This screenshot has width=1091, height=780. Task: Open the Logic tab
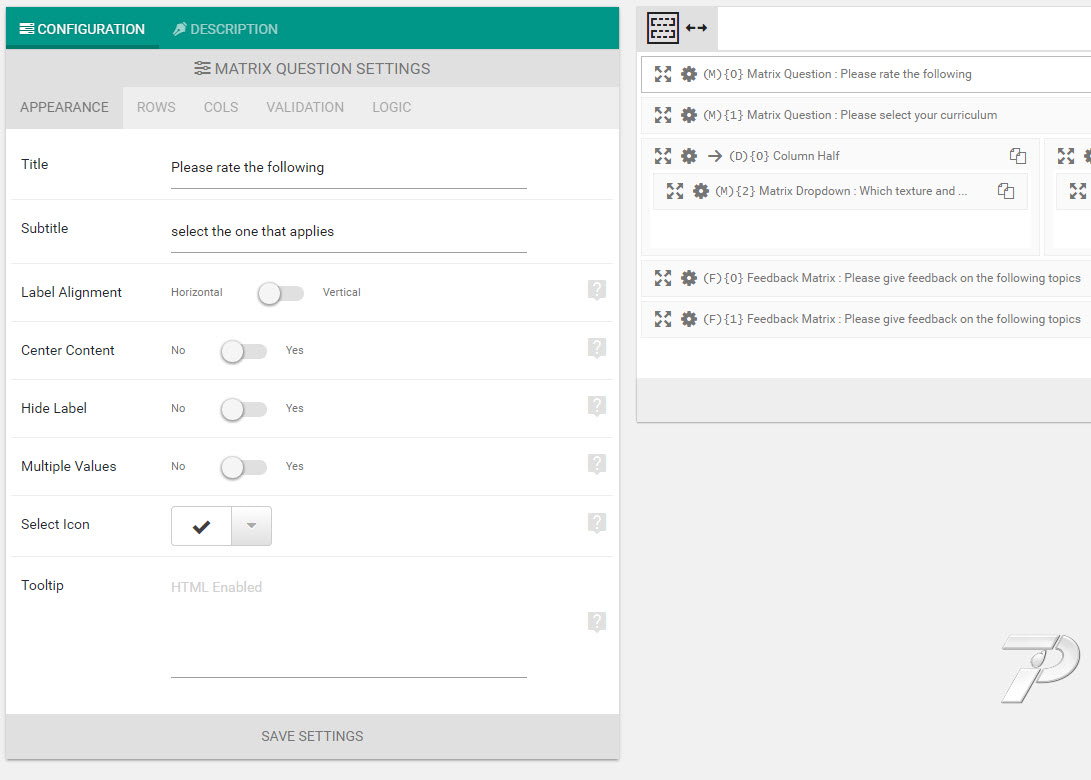coord(391,108)
